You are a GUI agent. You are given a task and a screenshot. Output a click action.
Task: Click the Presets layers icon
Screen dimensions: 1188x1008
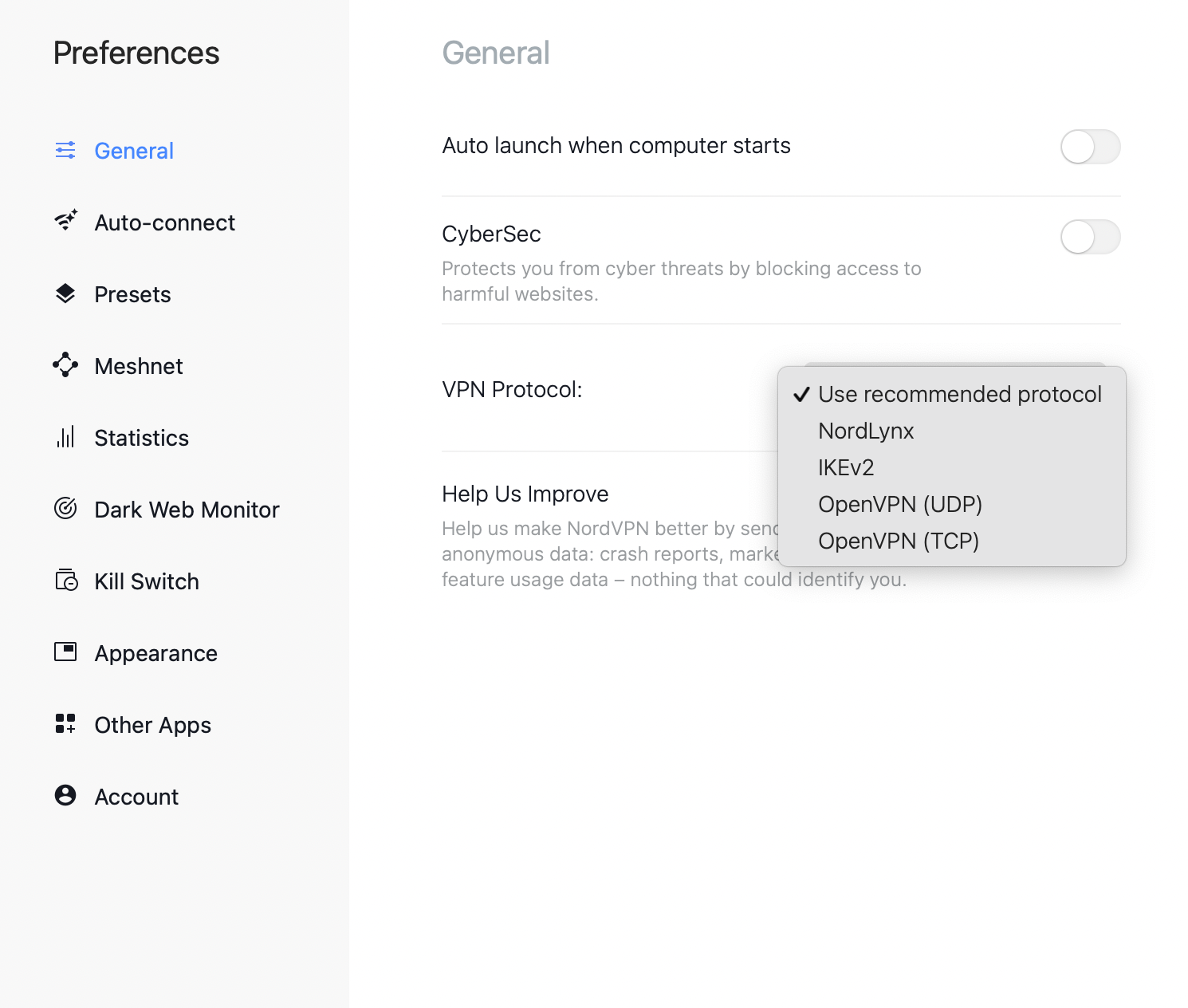(65, 293)
